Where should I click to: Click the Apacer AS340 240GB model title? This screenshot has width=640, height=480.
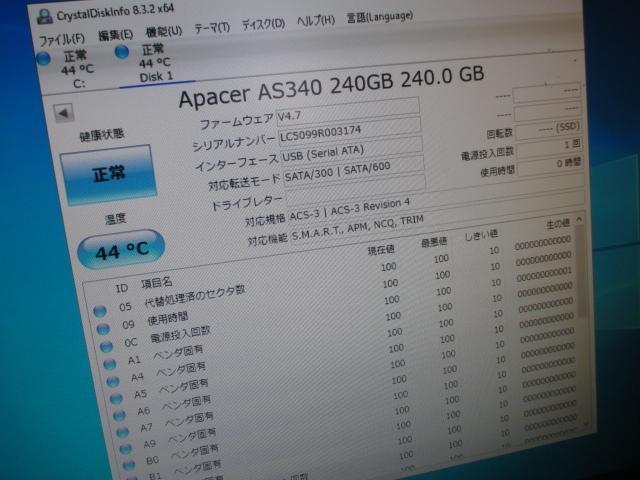331,87
